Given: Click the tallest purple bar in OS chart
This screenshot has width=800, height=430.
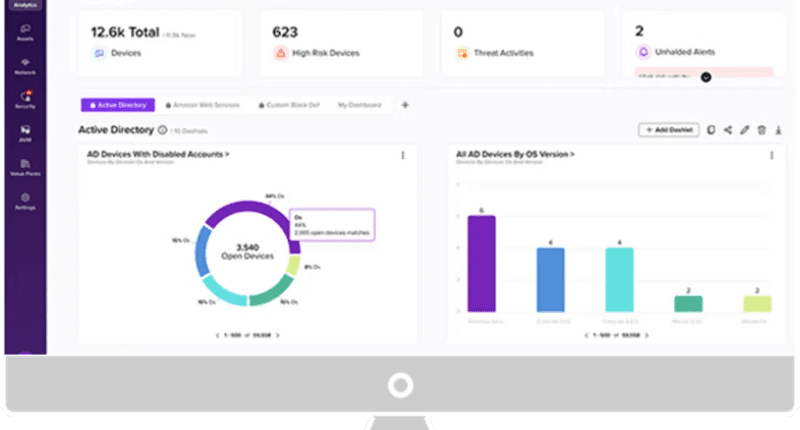Looking at the screenshot, I should click(x=482, y=263).
